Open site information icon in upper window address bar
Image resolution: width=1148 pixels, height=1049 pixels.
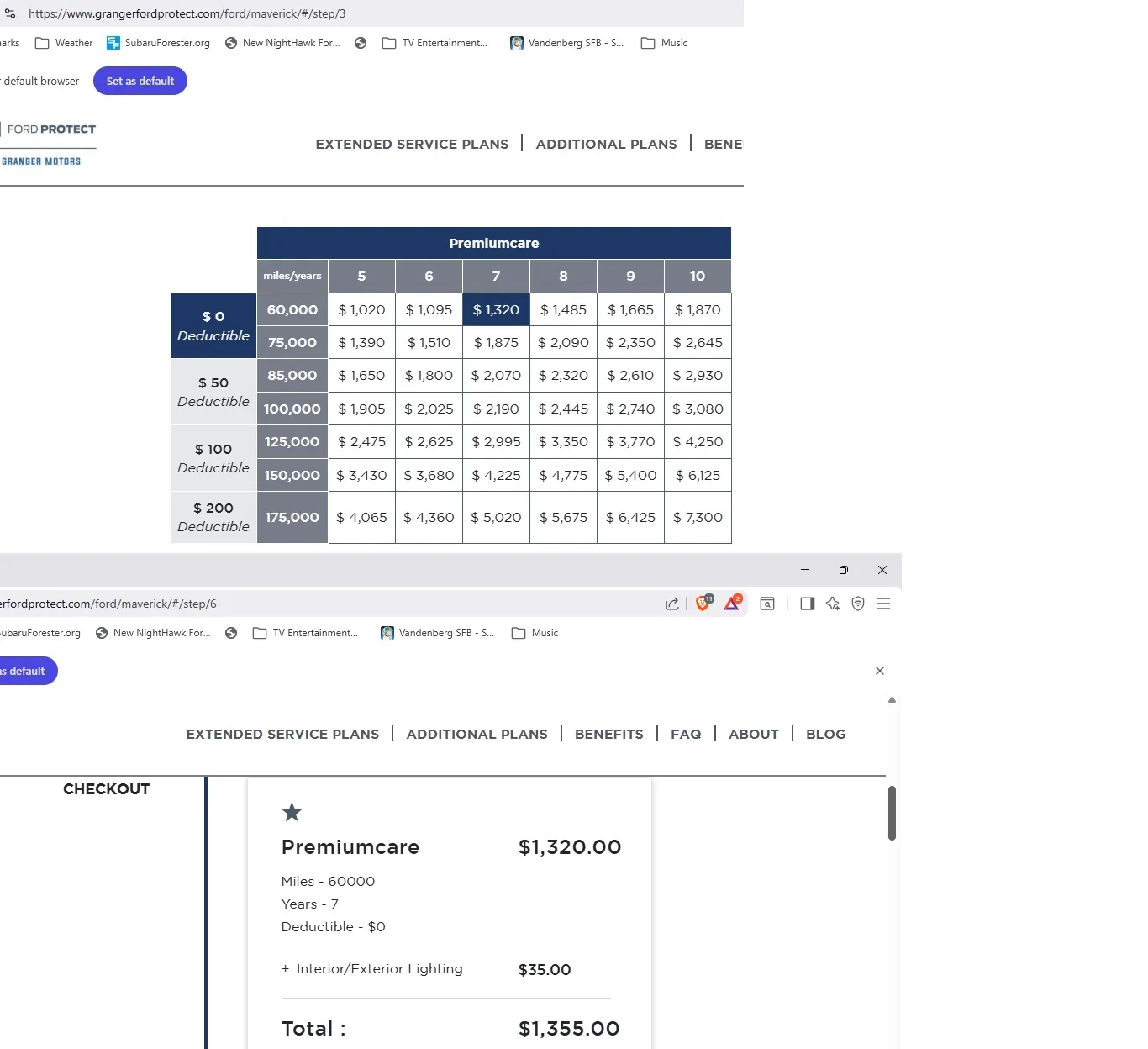pos(10,13)
